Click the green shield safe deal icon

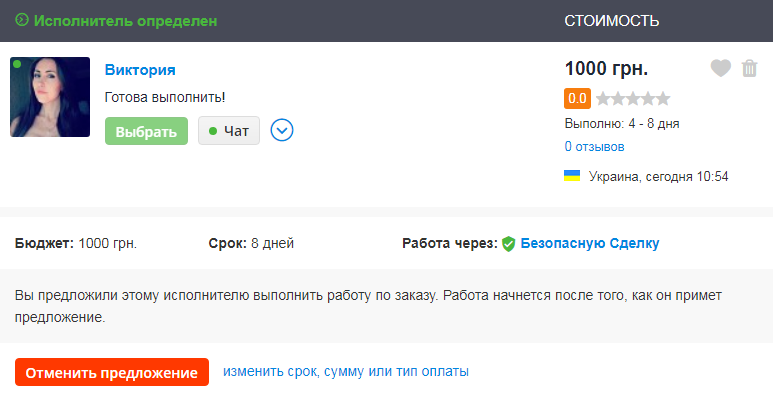pos(508,244)
